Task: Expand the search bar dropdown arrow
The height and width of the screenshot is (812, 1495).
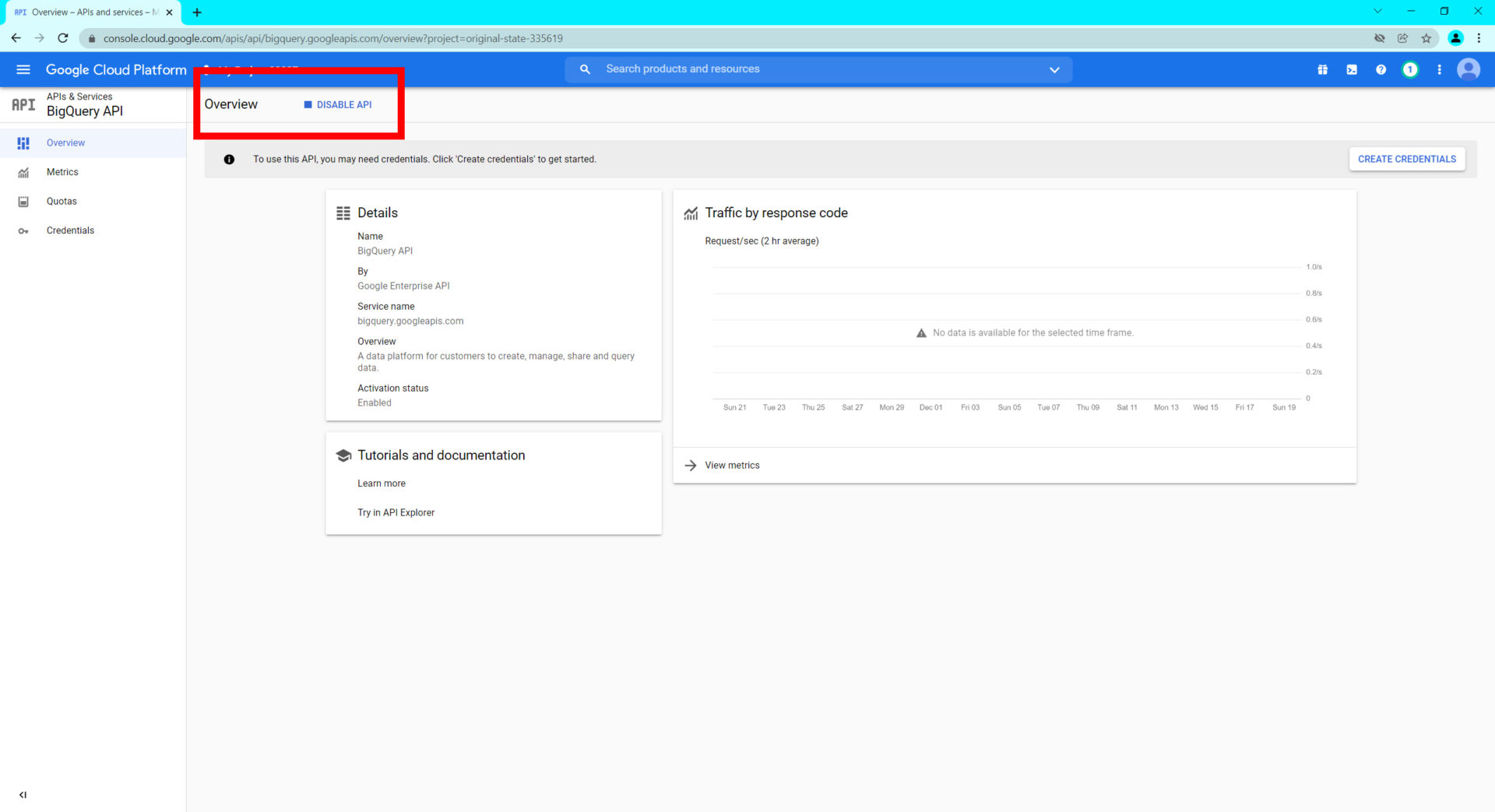Action: pos(1054,70)
